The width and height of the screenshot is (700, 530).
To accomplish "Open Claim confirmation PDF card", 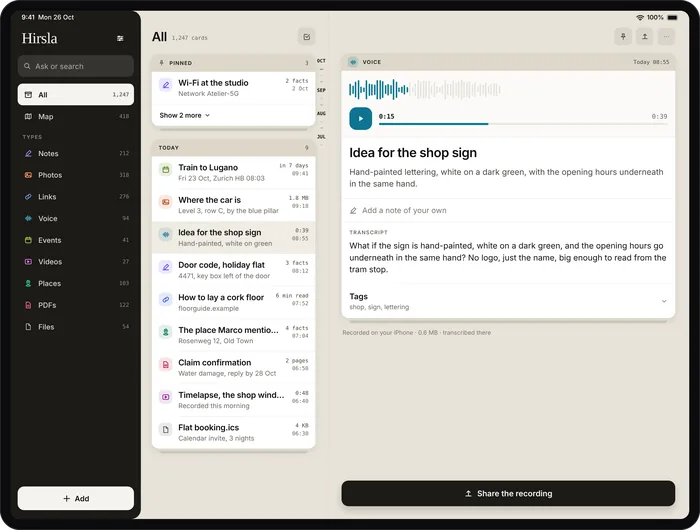I will [x=233, y=367].
